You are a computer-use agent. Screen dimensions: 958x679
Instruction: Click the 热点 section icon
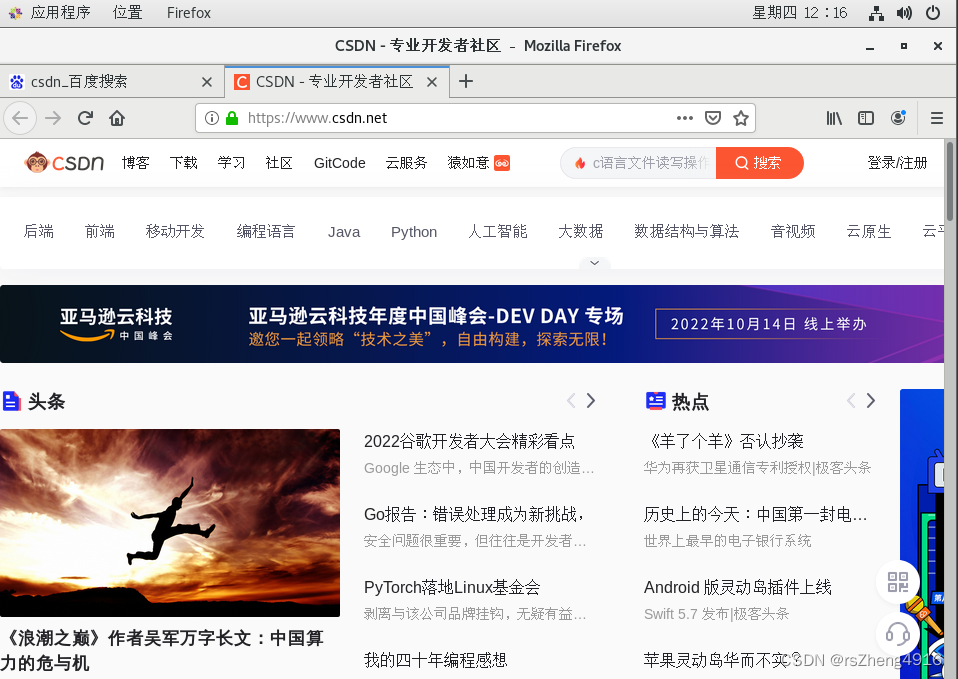[x=656, y=401]
